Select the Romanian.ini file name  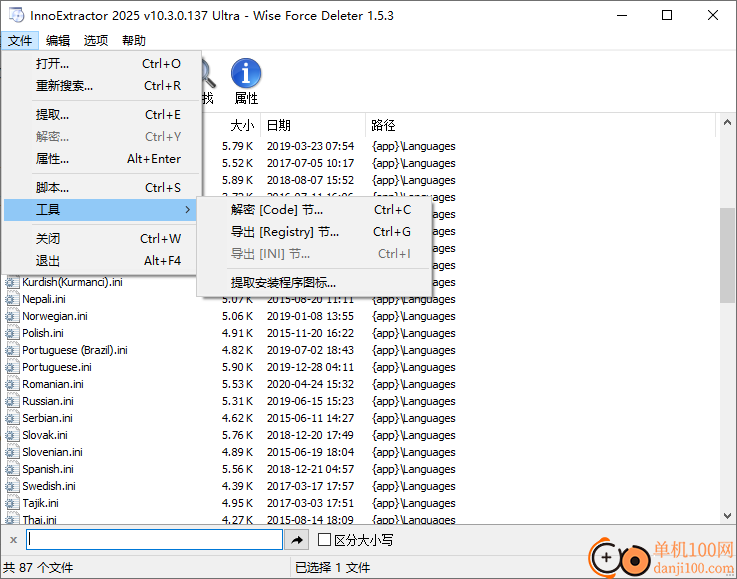point(53,384)
